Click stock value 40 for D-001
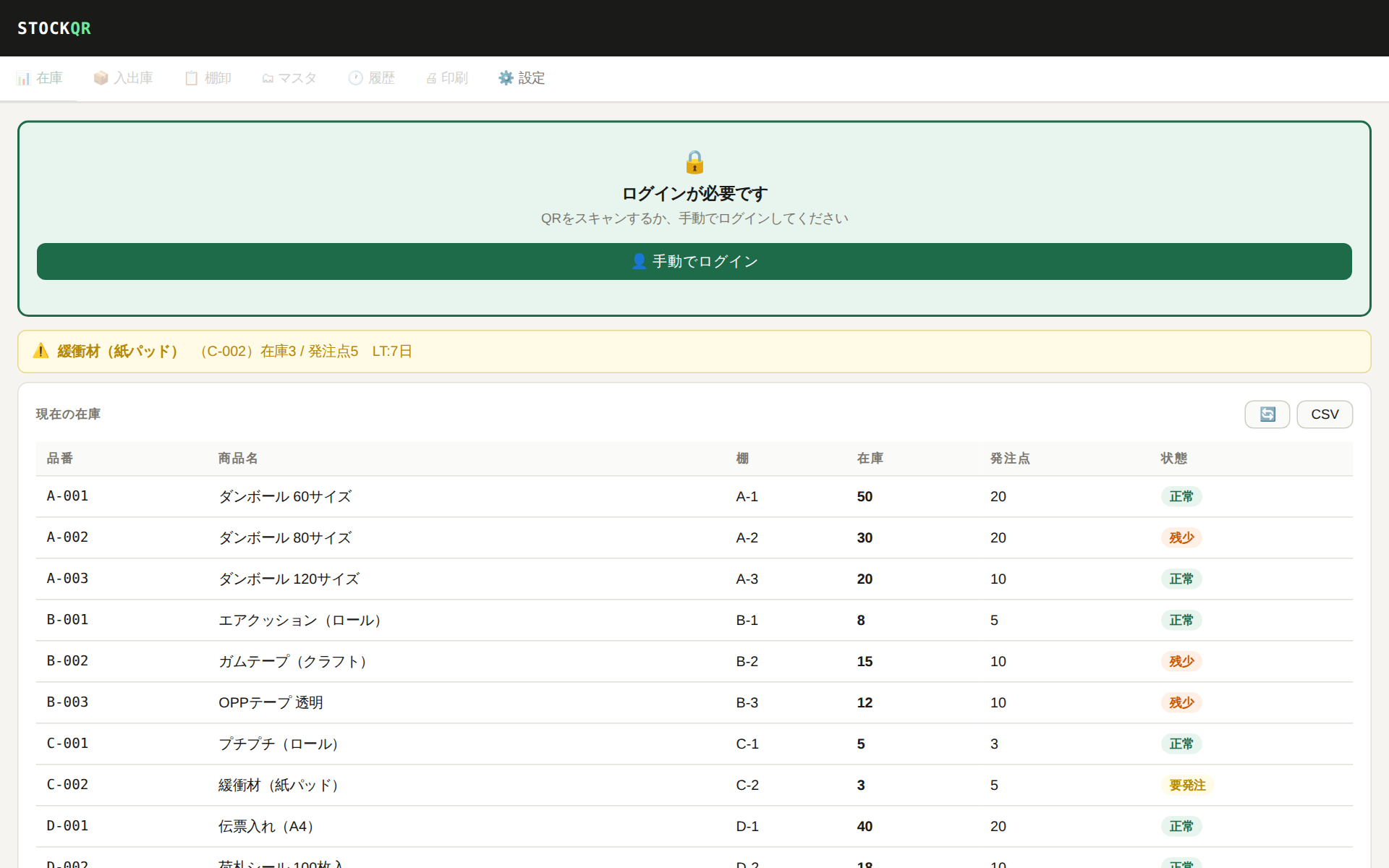 [x=865, y=826]
